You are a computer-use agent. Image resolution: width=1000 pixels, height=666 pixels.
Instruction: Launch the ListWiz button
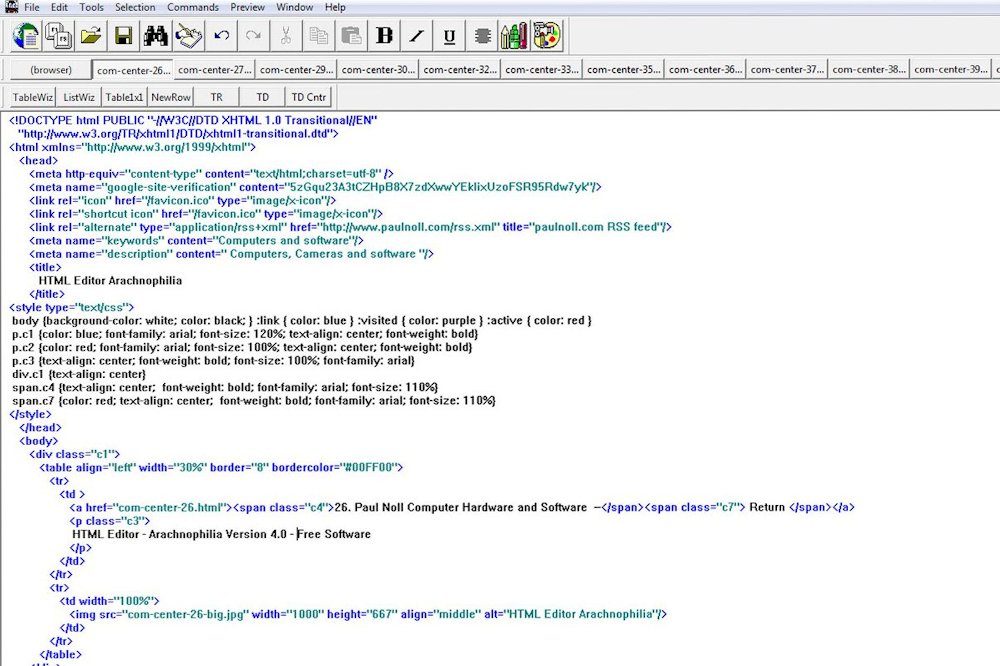(x=79, y=97)
